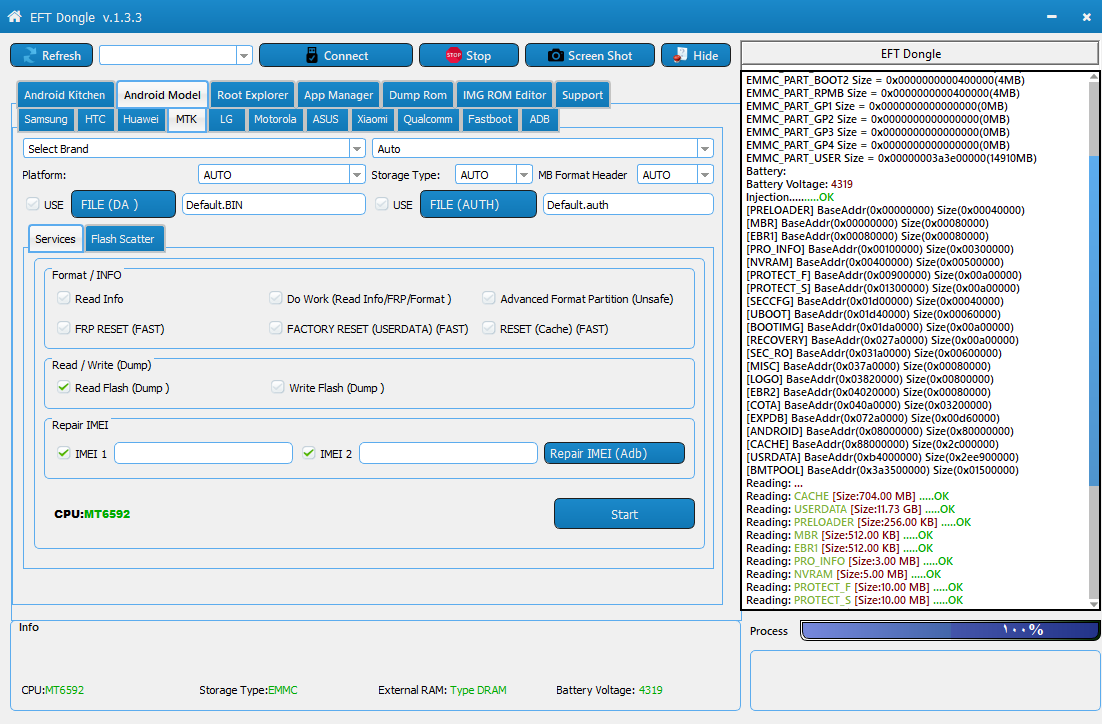Check FACTORY RESET (USERDATA) (FAST) option
The height and width of the screenshot is (724, 1102).
tap(276, 328)
